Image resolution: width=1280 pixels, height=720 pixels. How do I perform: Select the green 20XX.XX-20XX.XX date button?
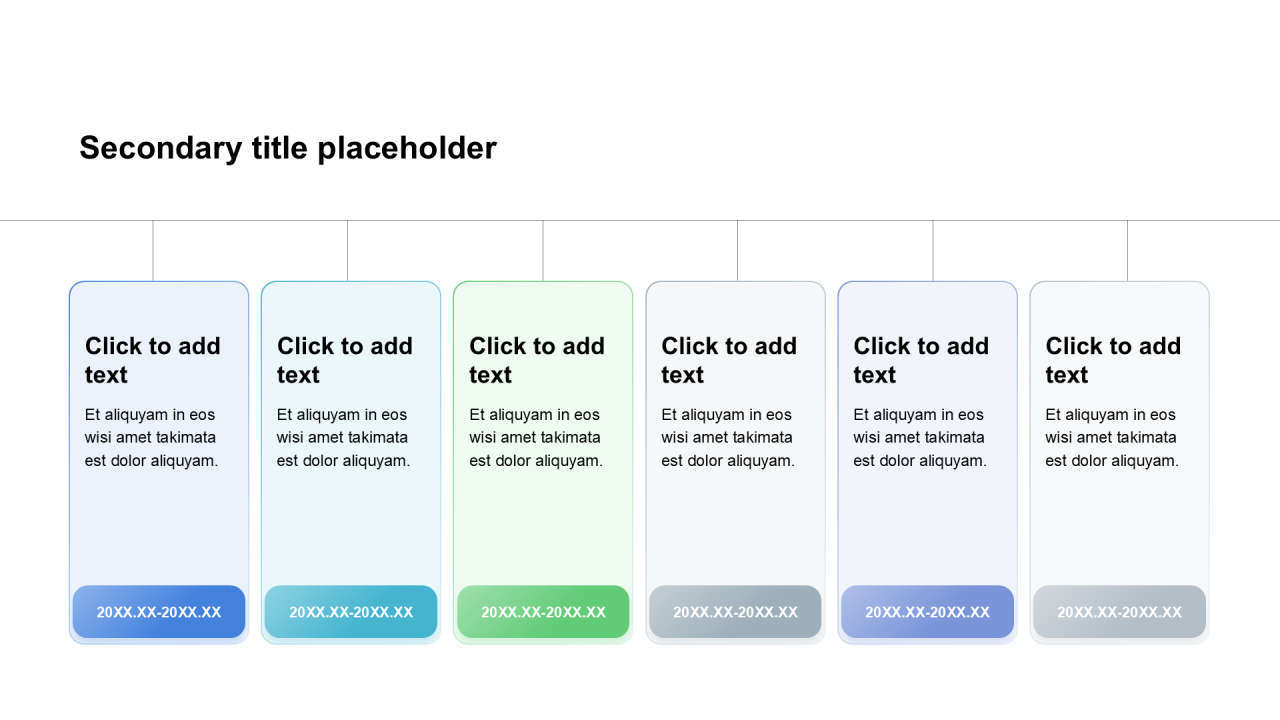[x=543, y=612]
